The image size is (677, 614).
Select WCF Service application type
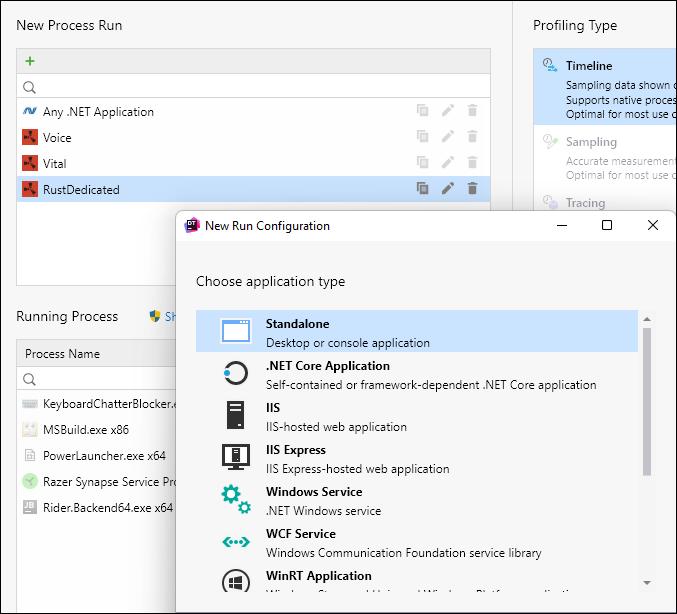(416, 542)
